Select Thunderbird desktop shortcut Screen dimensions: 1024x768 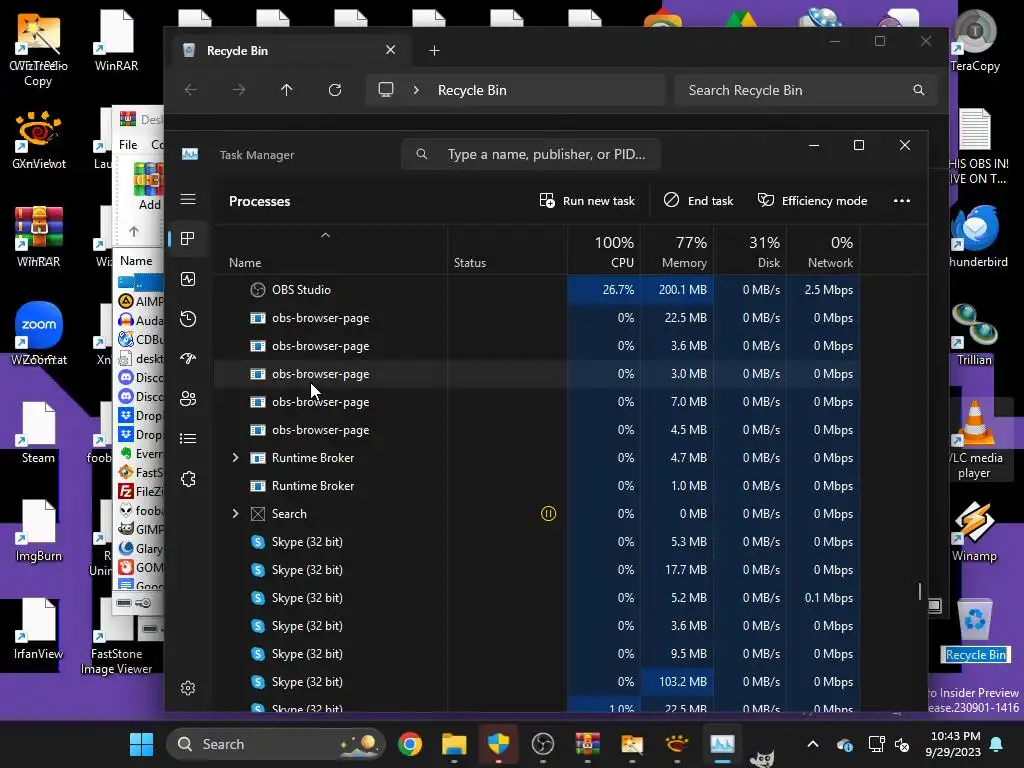click(x=976, y=236)
